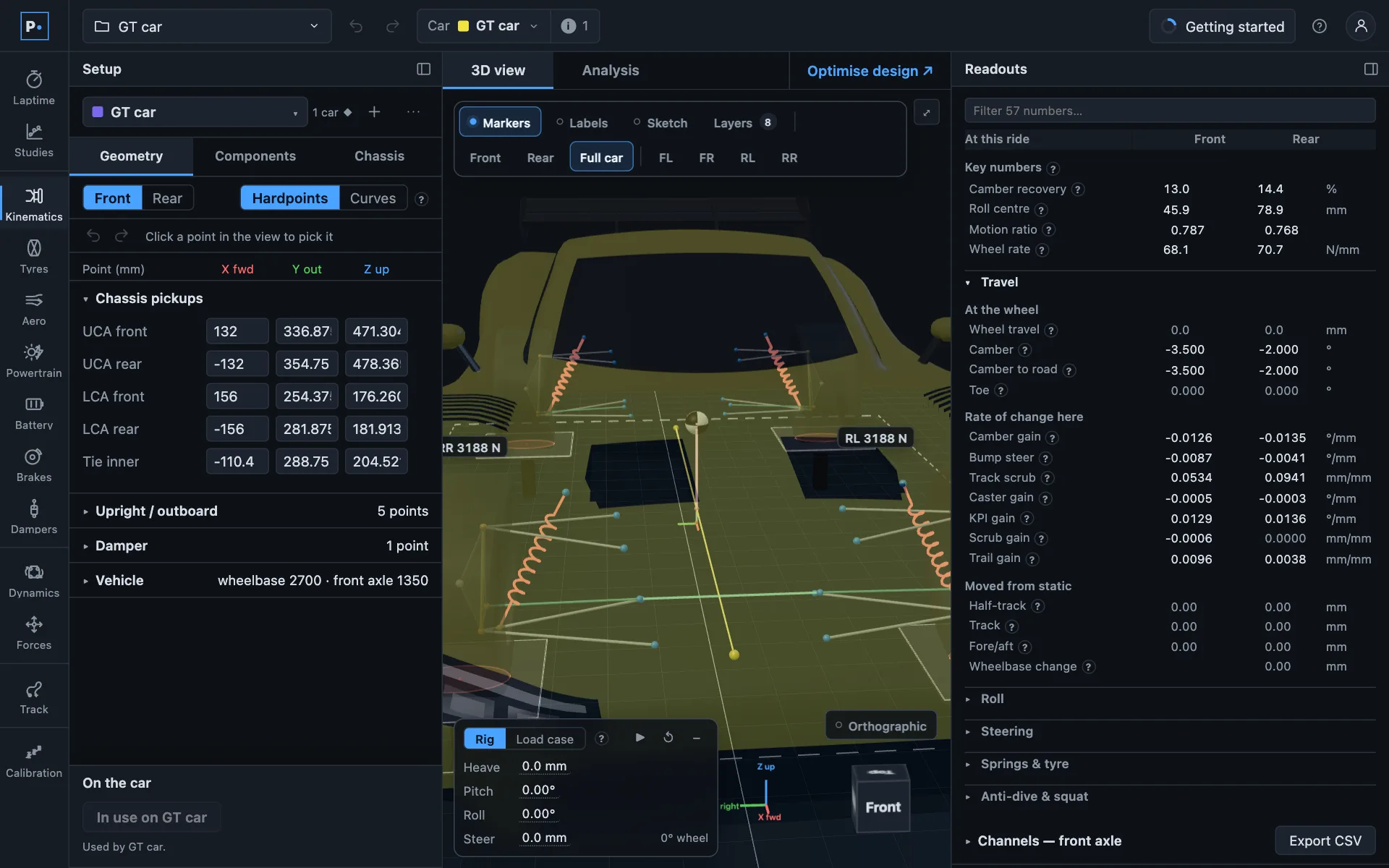Open the Forces section in the sidebar

click(x=34, y=633)
